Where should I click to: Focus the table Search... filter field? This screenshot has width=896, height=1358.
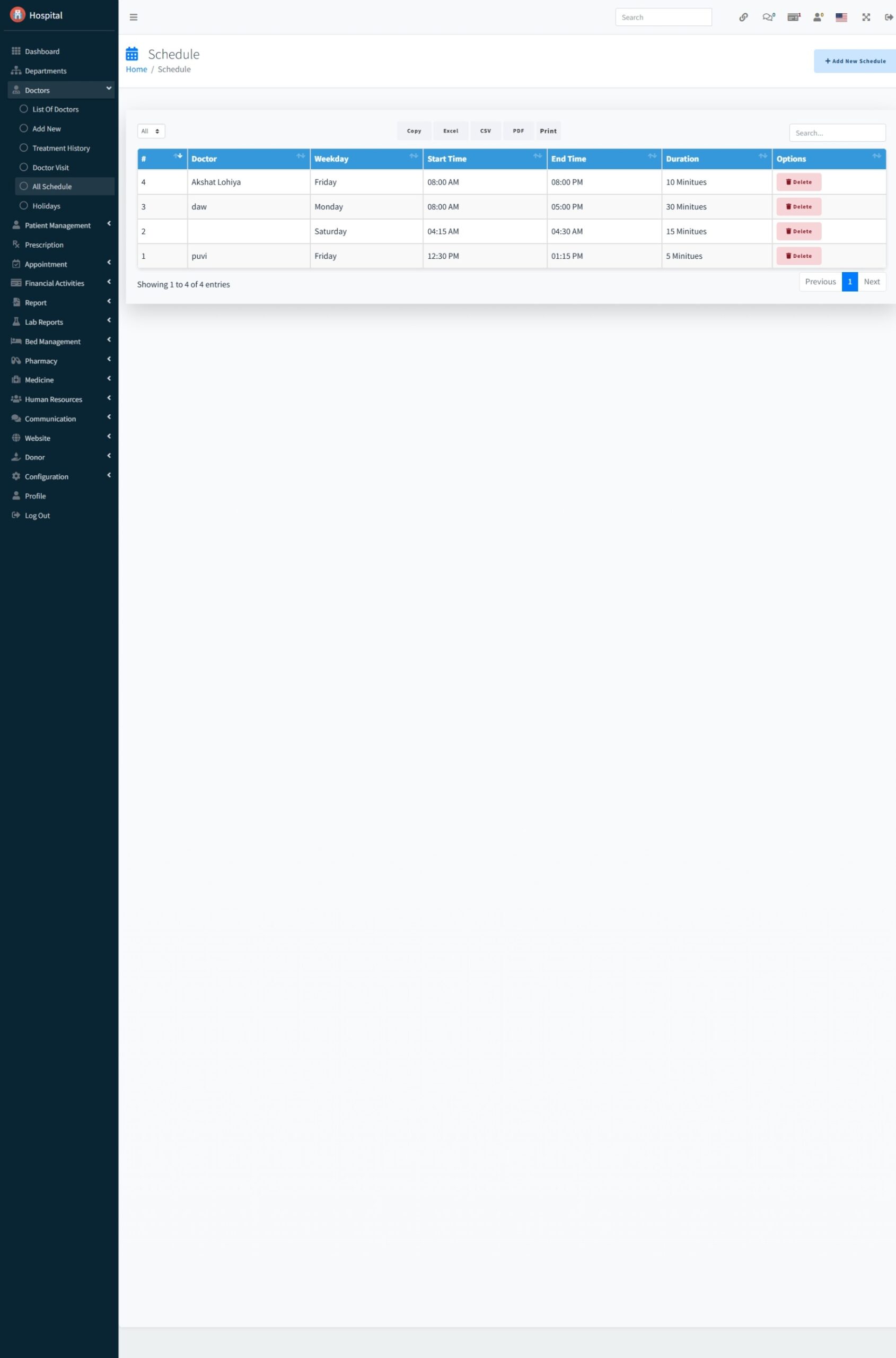coord(837,133)
